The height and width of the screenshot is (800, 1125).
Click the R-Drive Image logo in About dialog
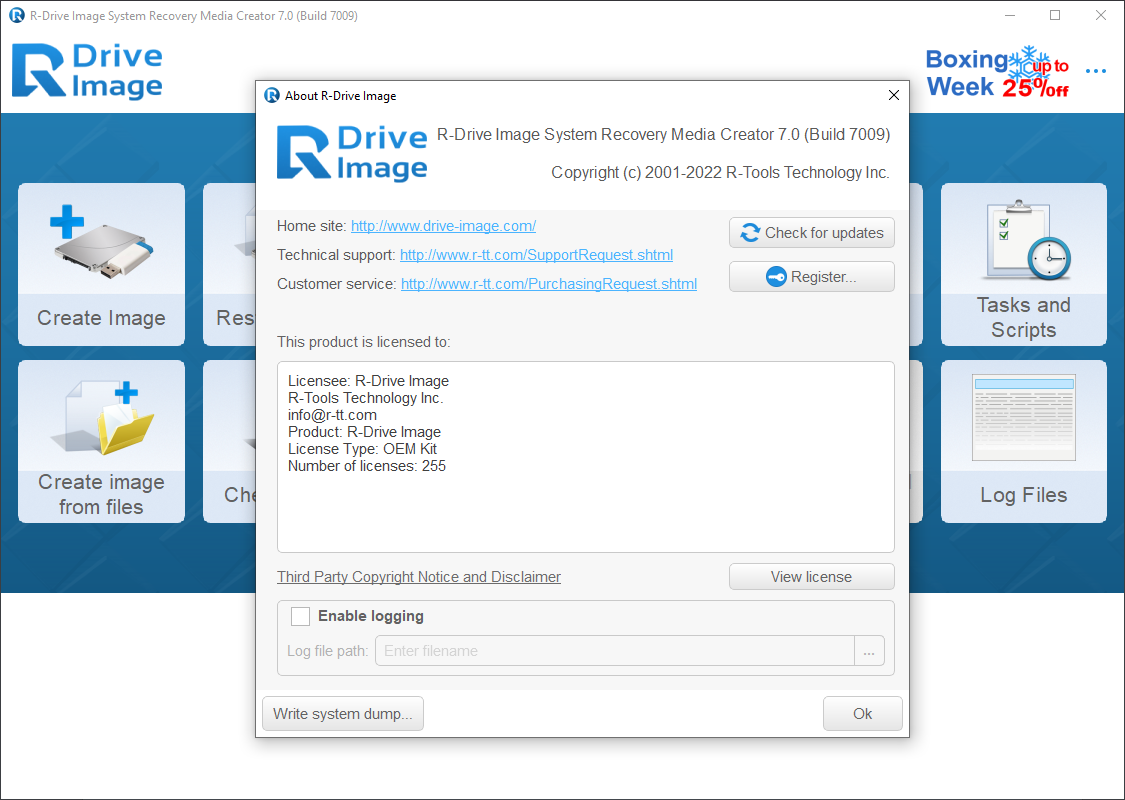[352, 153]
